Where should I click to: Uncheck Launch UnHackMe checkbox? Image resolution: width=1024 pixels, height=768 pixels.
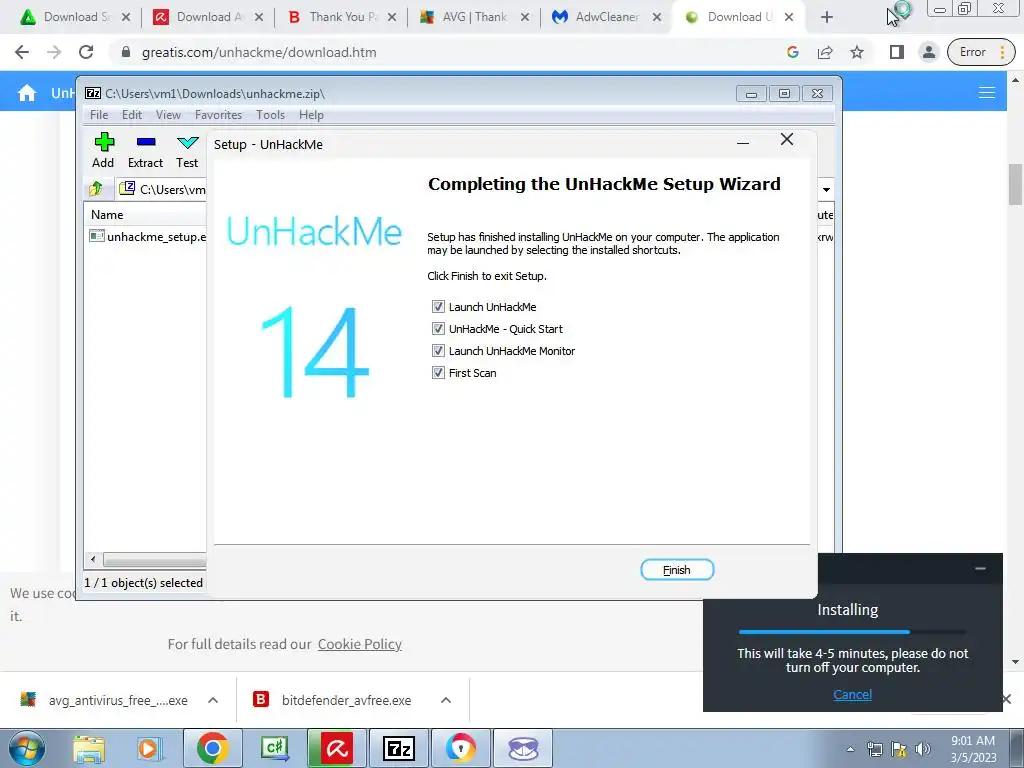click(x=438, y=306)
